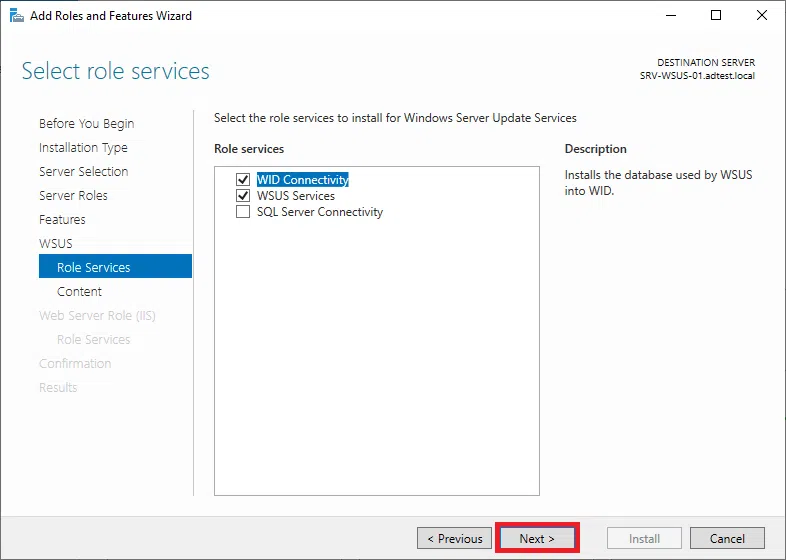Viewport: 786px width, 560px height.
Task: Select the WSUS Services list item
Action: (295, 196)
